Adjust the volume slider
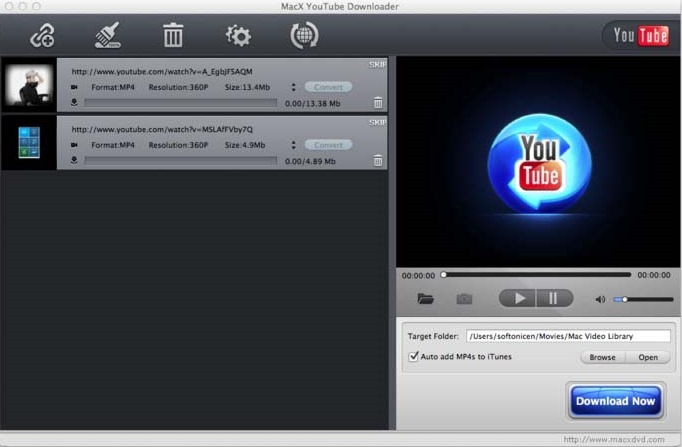Viewport: 682px width, 447px height. 643,299
